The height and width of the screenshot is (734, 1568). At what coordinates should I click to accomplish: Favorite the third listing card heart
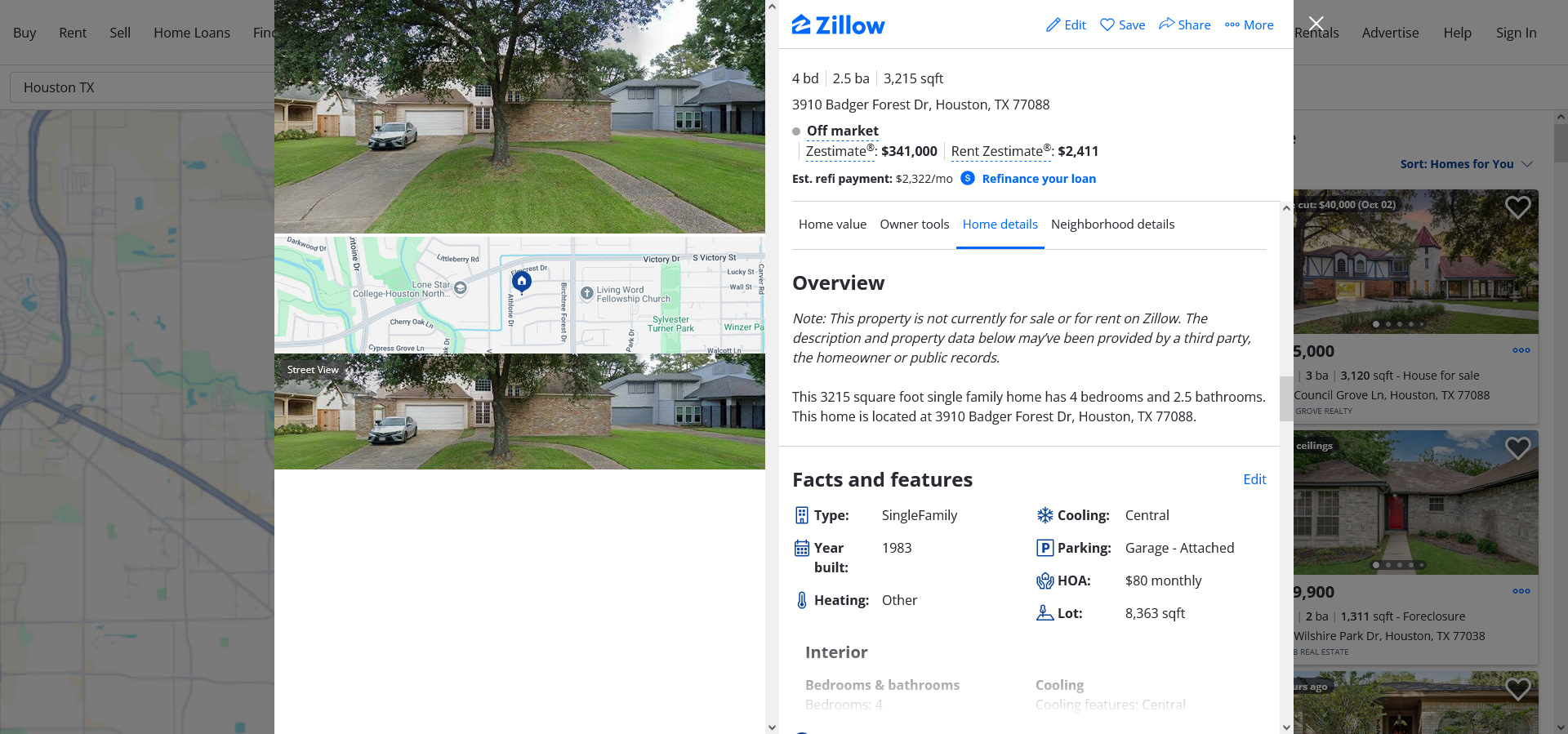(1517, 689)
